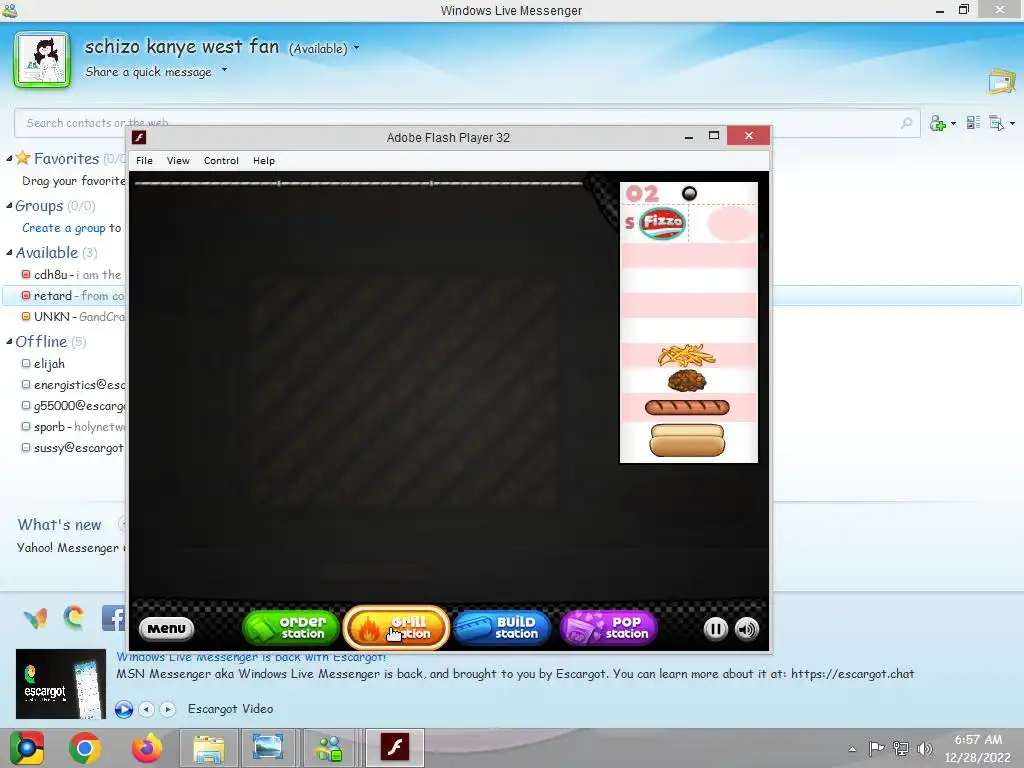Click the Action Center flag tray icon

coord(876,748)
